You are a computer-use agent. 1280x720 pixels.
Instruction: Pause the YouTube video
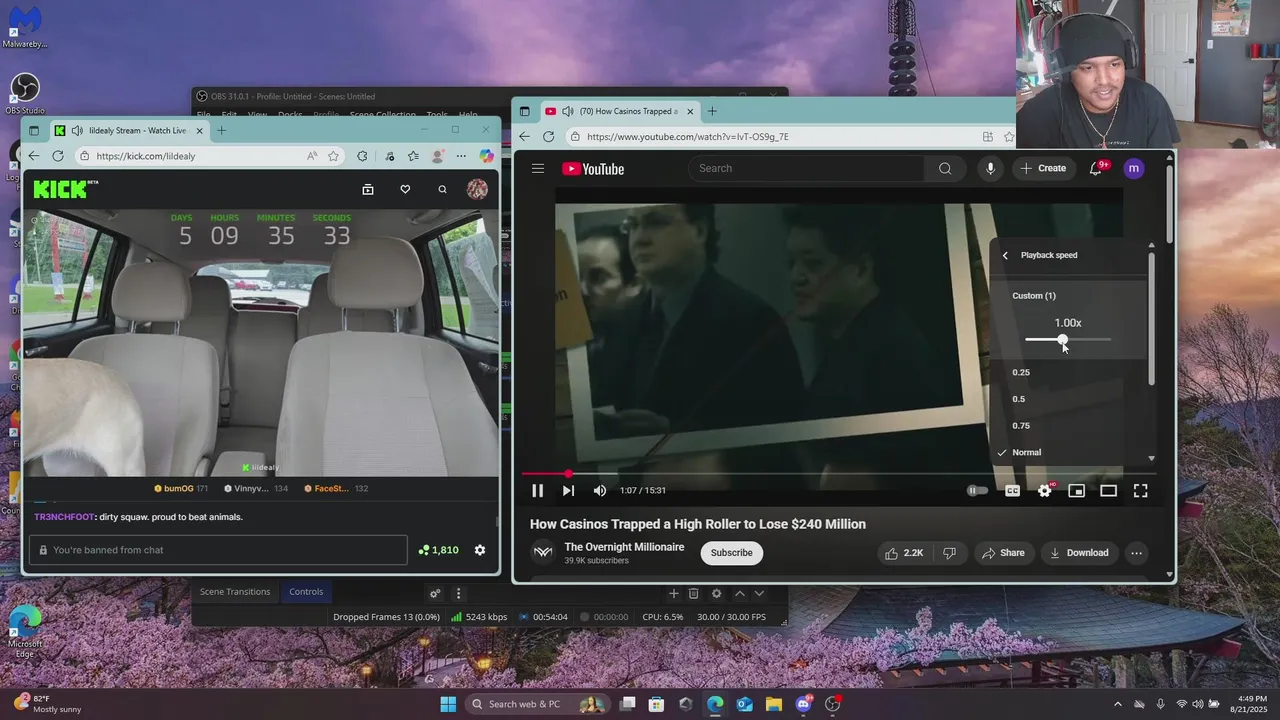pyautogui.click(x=537, y=491)
